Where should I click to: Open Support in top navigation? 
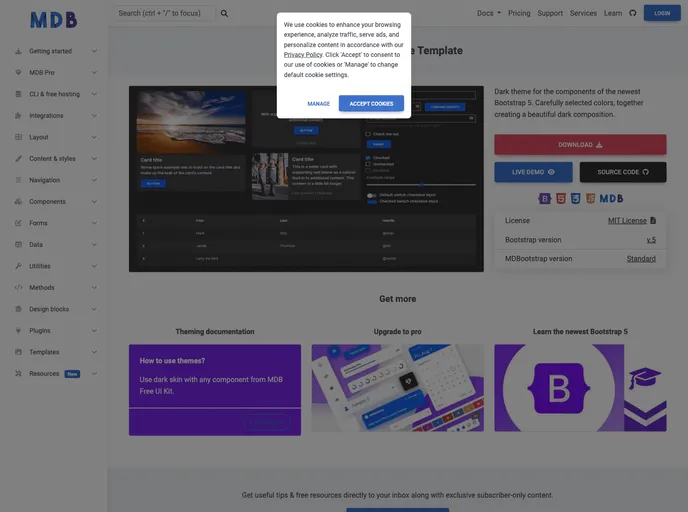(x=550, y=13)
